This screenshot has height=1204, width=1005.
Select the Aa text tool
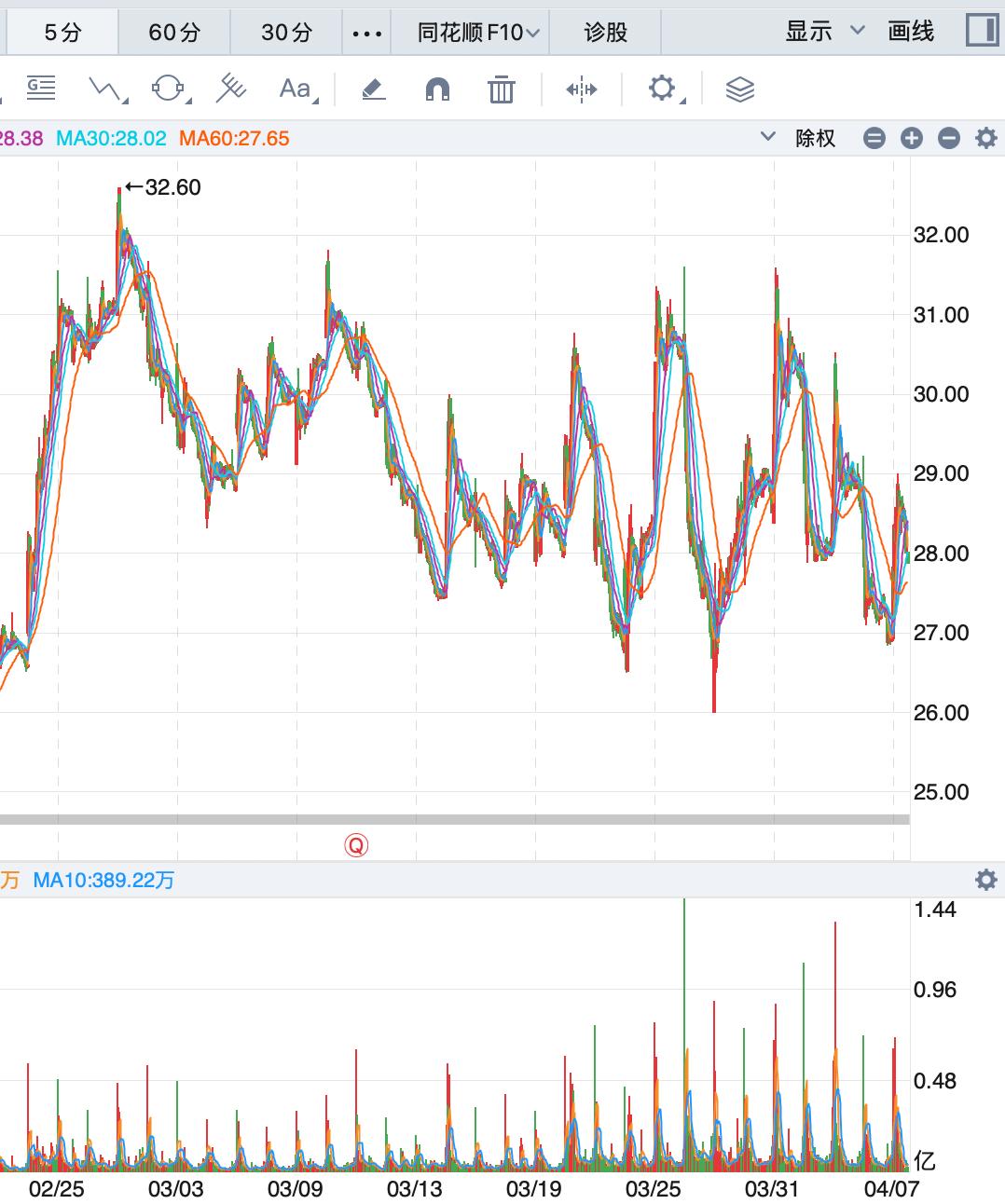[296, 89]
